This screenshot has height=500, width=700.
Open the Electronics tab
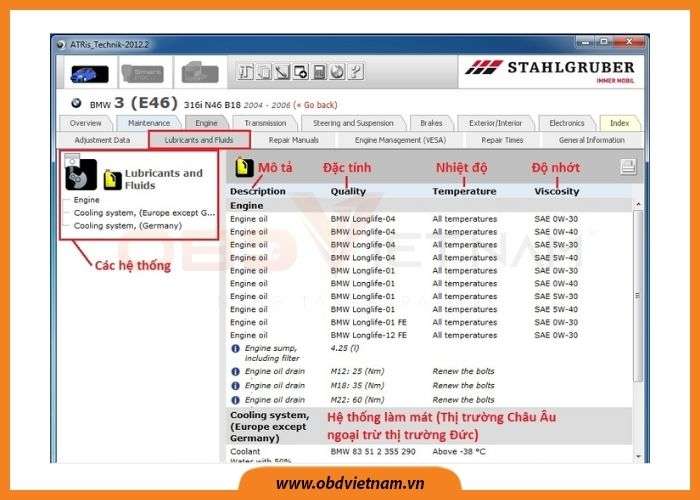567,123
